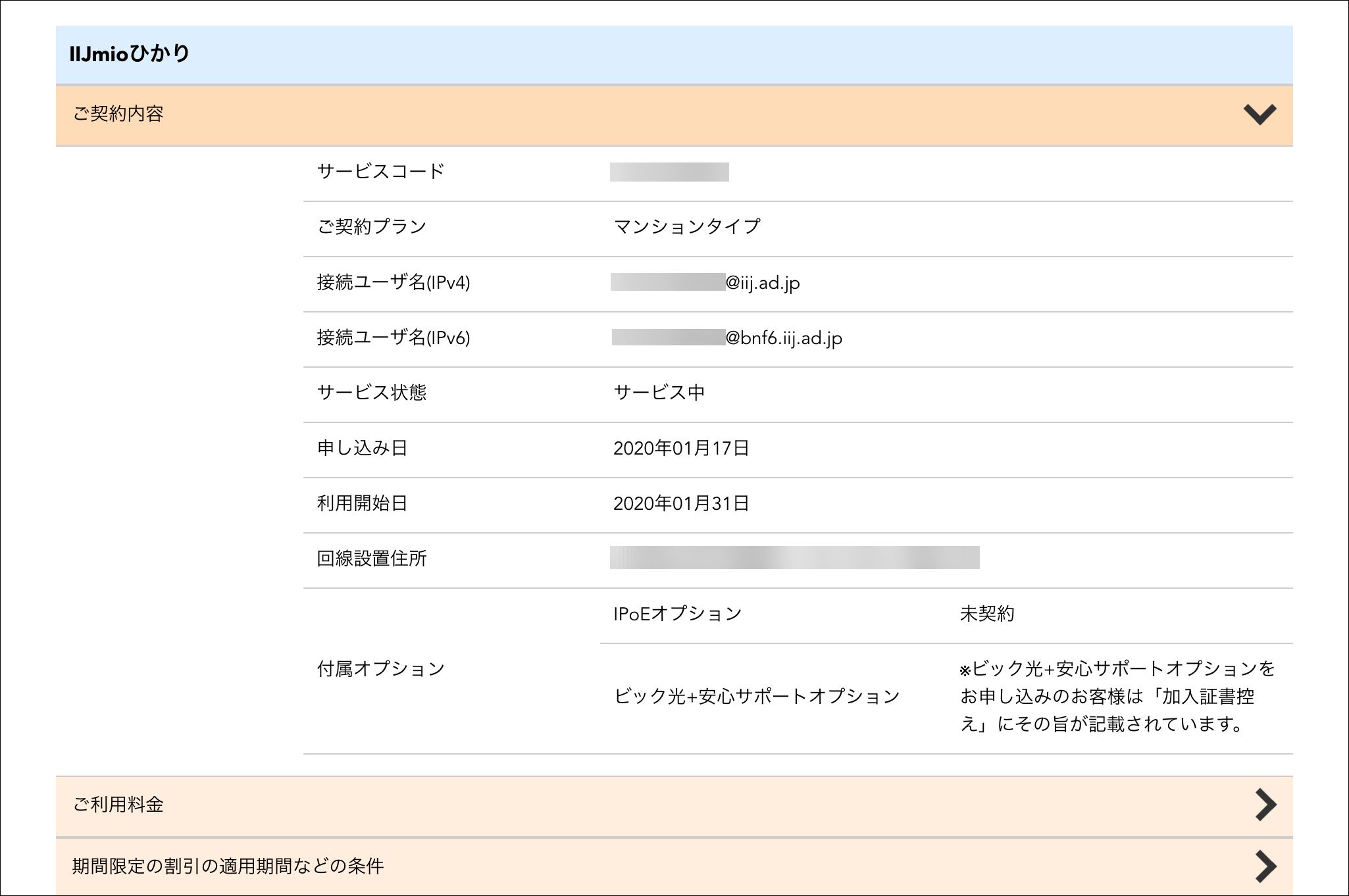
Task: Select the 付属オプション label
Action: 381,669
